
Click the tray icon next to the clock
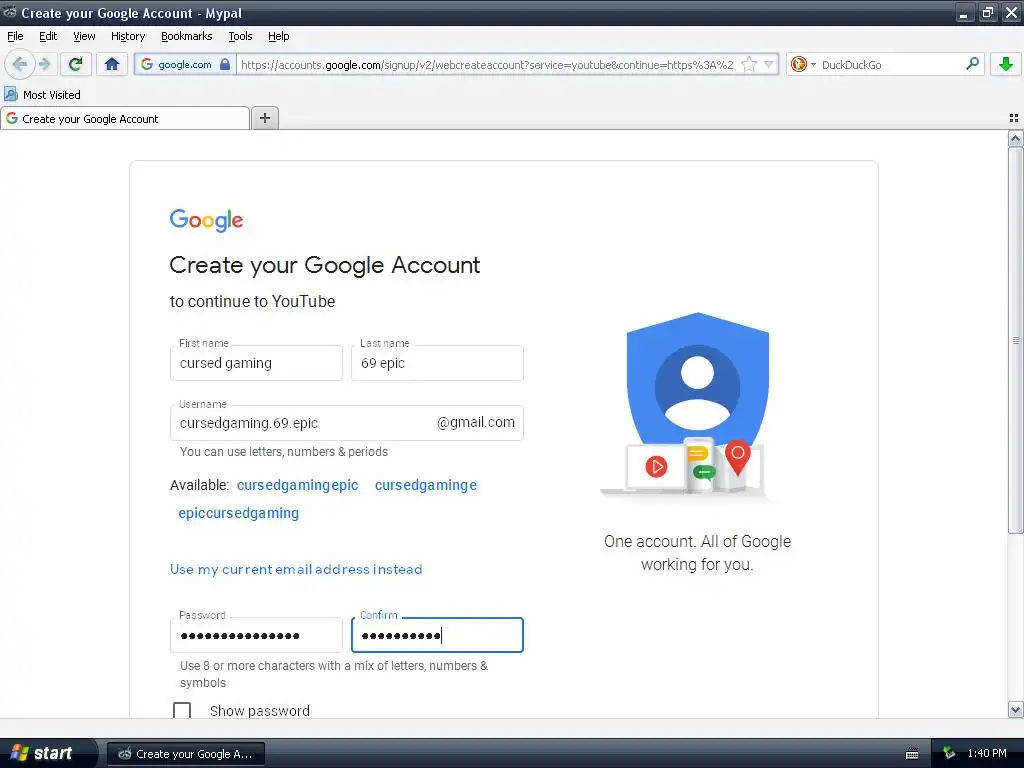[949, 754]
